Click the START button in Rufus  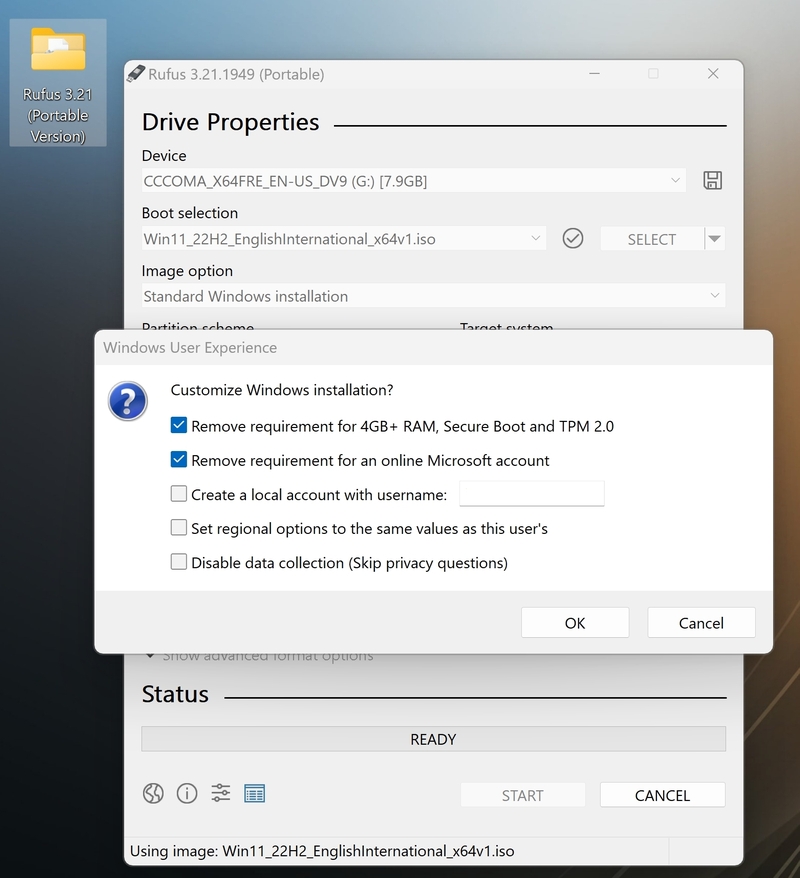pos(523,795)
